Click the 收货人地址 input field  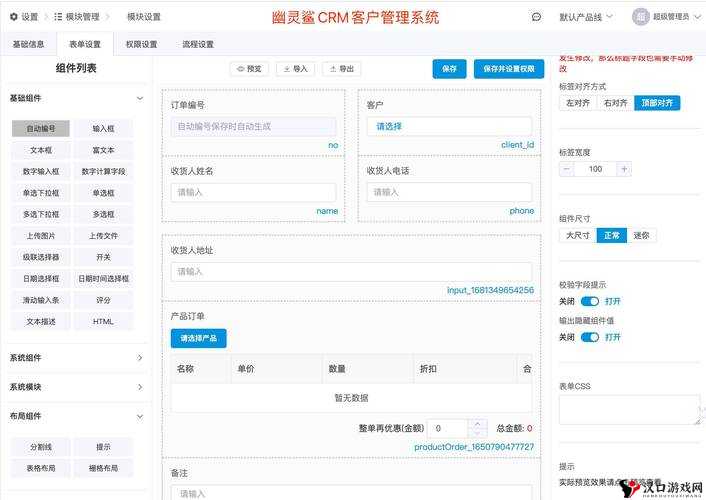[x=351, y=272]
